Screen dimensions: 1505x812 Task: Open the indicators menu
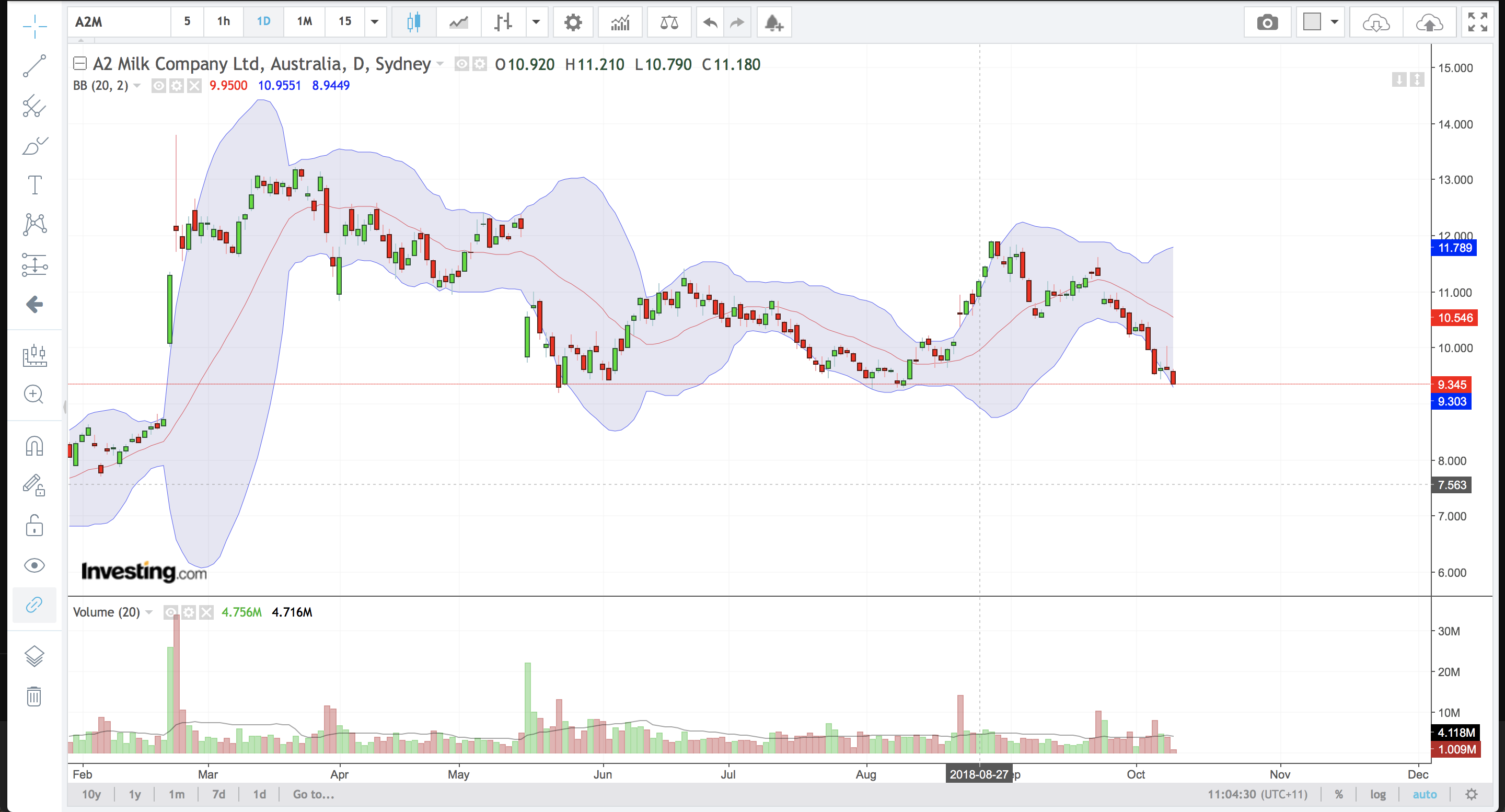click(620, 22)
